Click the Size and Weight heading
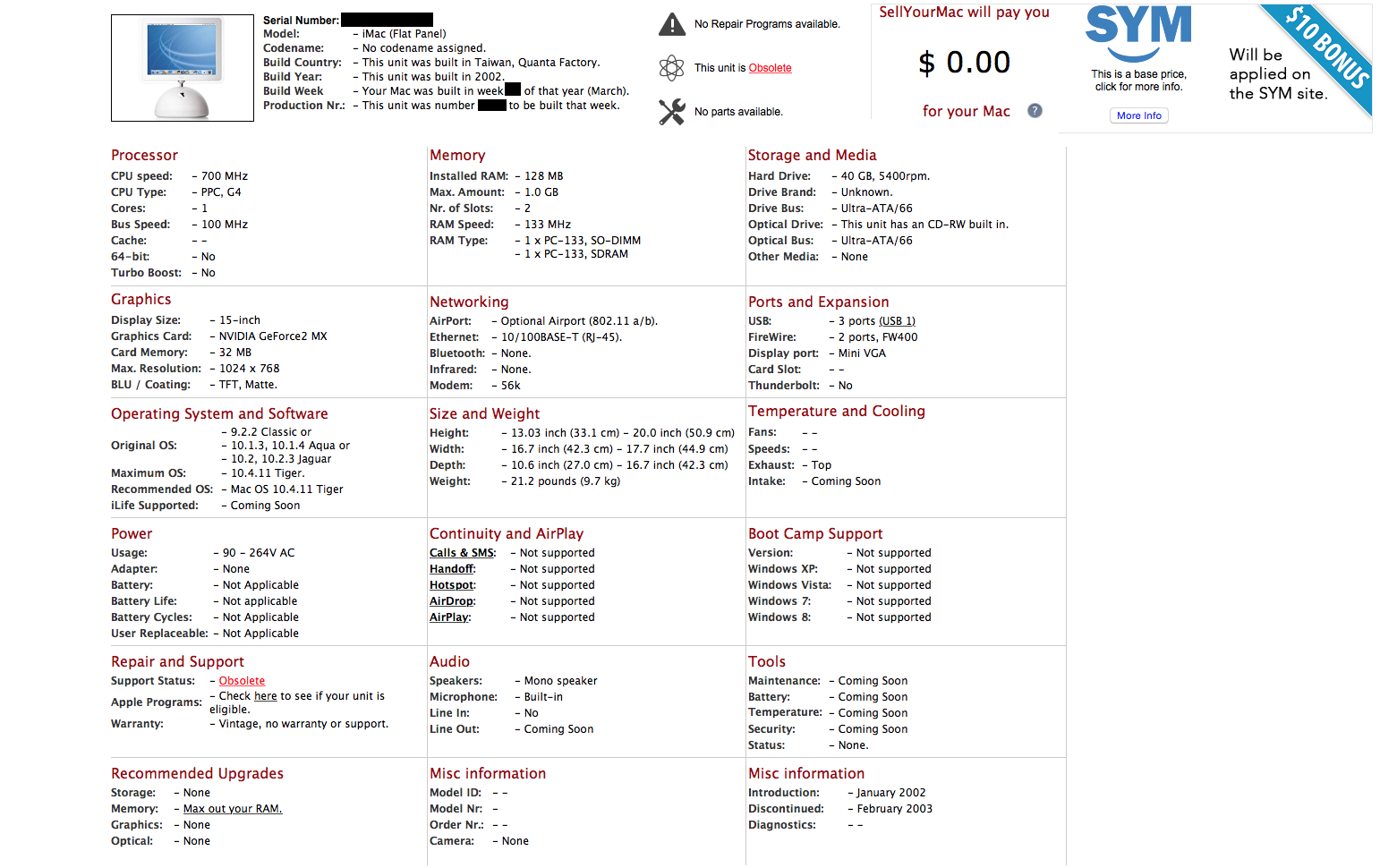This screenshot has width=1380, height=868. tap(484, 414)
